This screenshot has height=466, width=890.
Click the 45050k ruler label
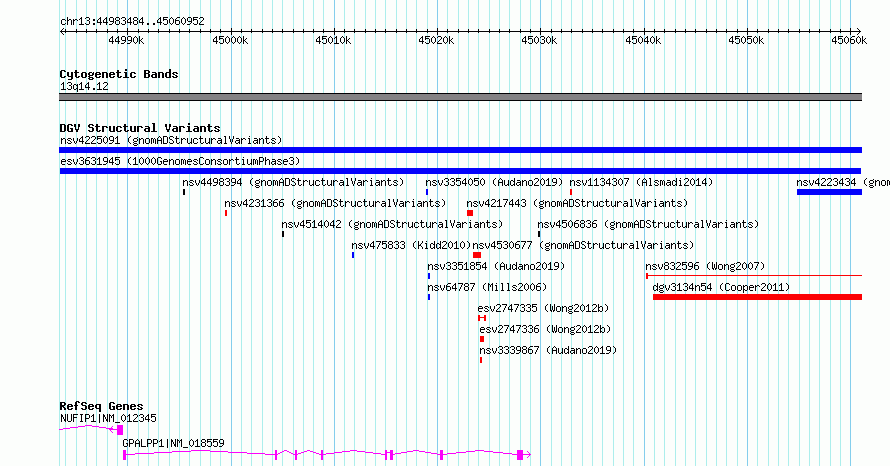pyautogui.click(x=746, y=40)
